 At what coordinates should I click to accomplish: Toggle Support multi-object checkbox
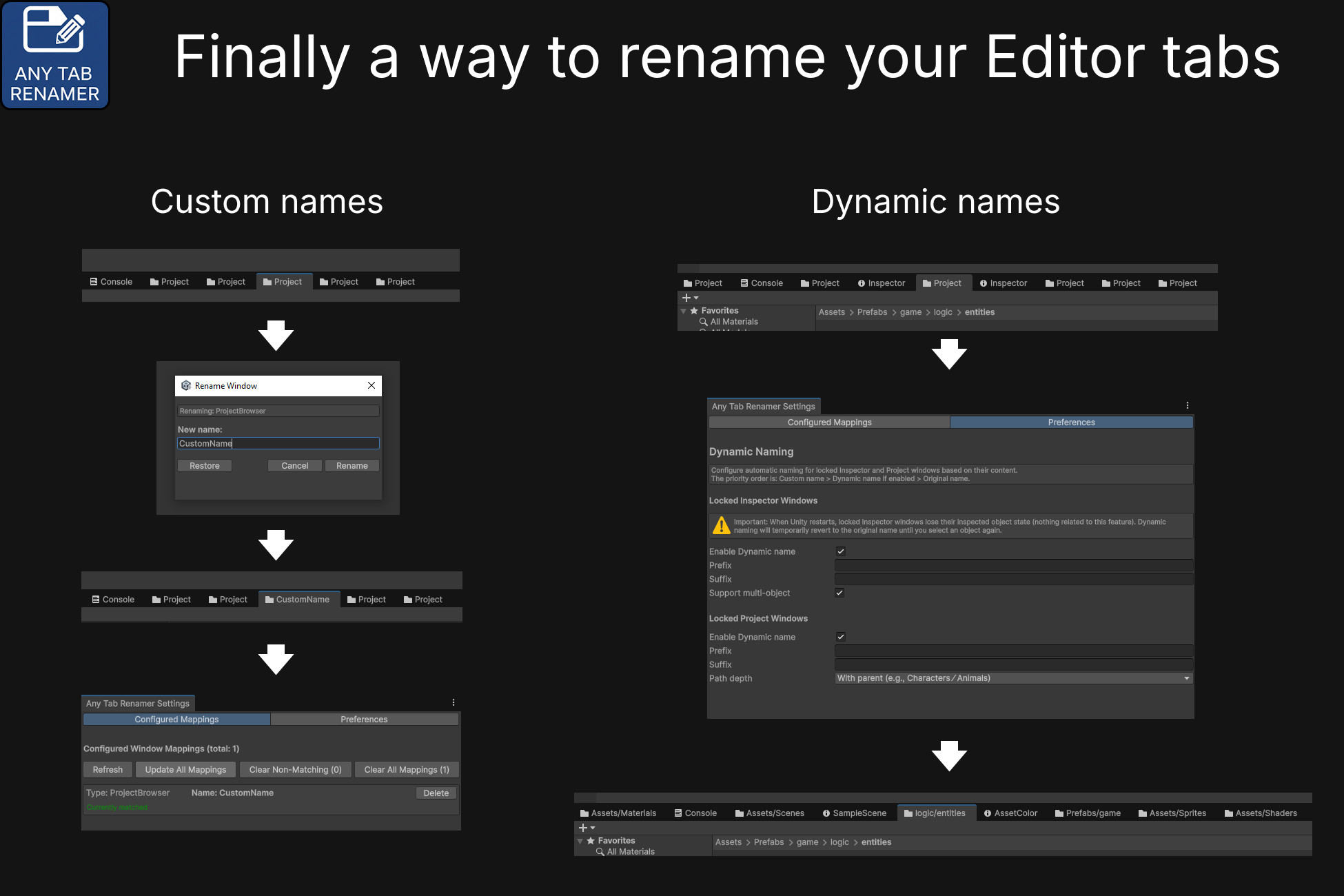[x=839, y=593]
